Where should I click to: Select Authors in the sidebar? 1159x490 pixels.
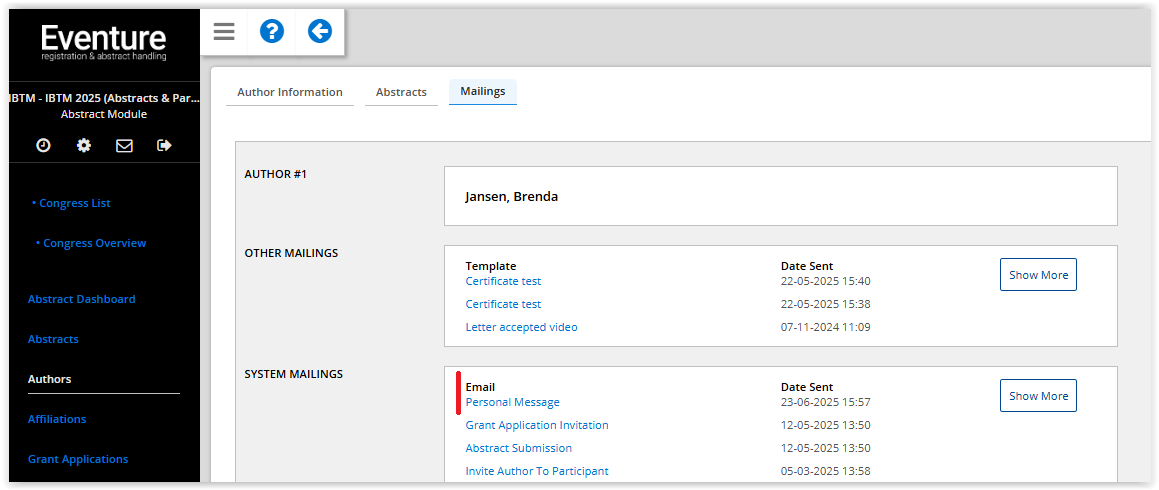point(50,379)
